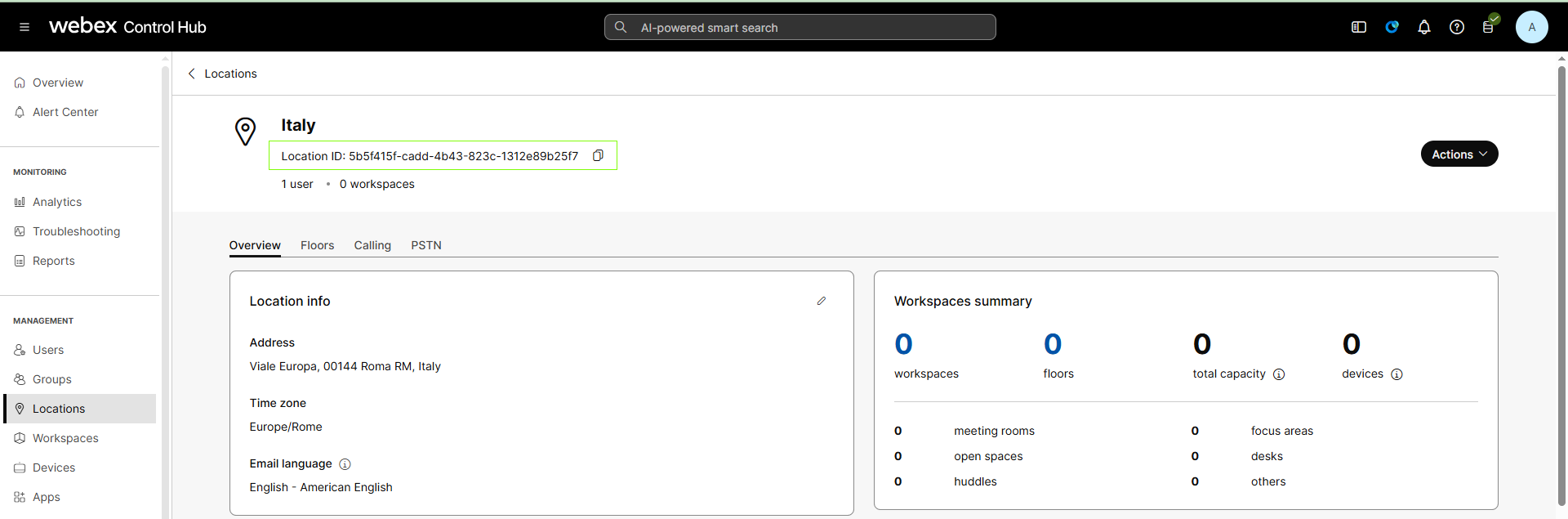Open Workspaces in the sidebar

click(65, 438)
